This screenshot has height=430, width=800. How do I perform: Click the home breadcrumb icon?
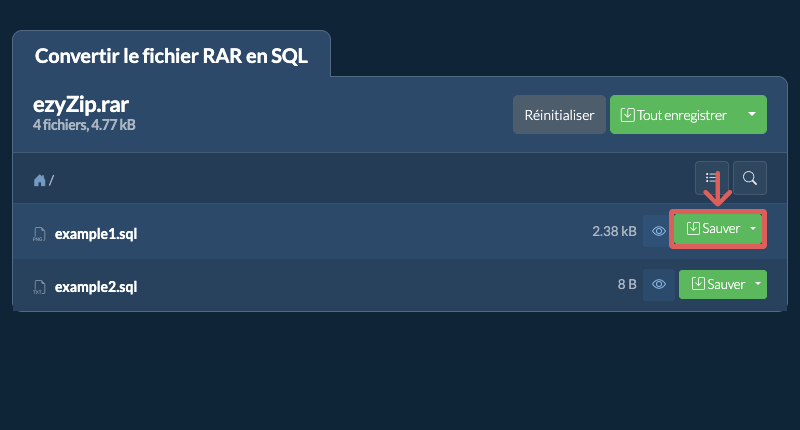[39, 180]
